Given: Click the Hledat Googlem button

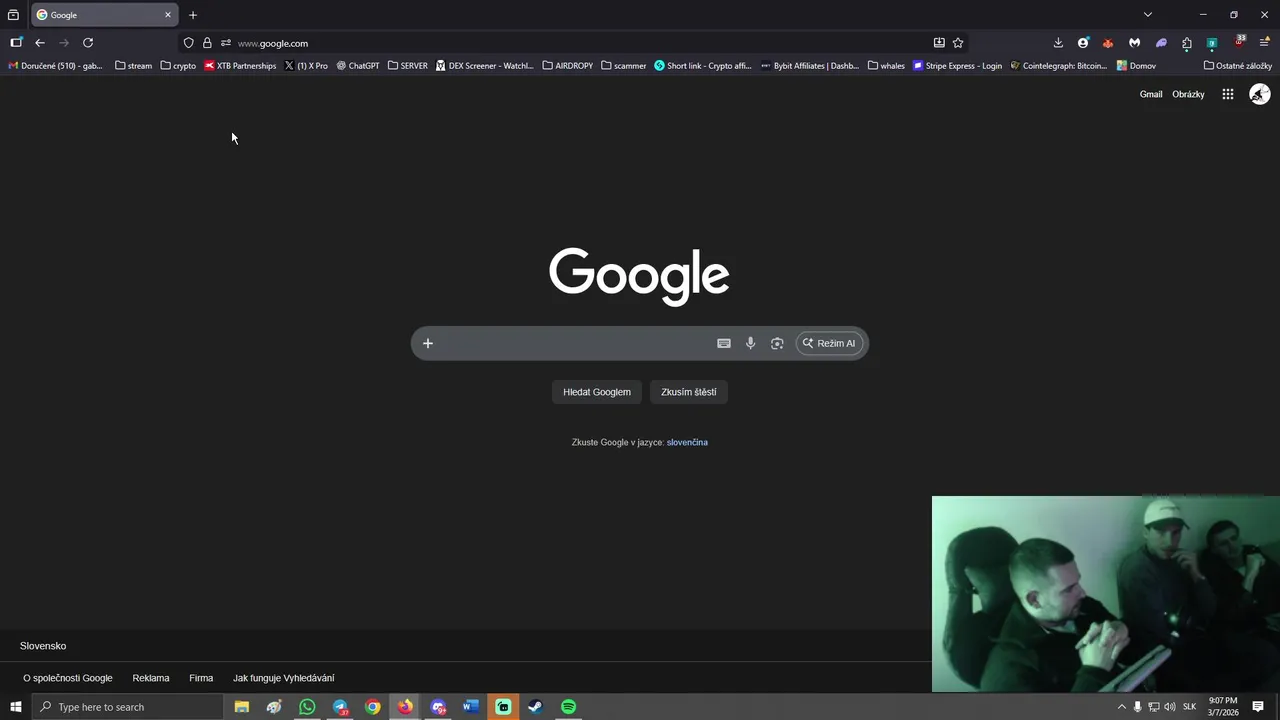Looking at the screenshot, I should click(597, 392).
